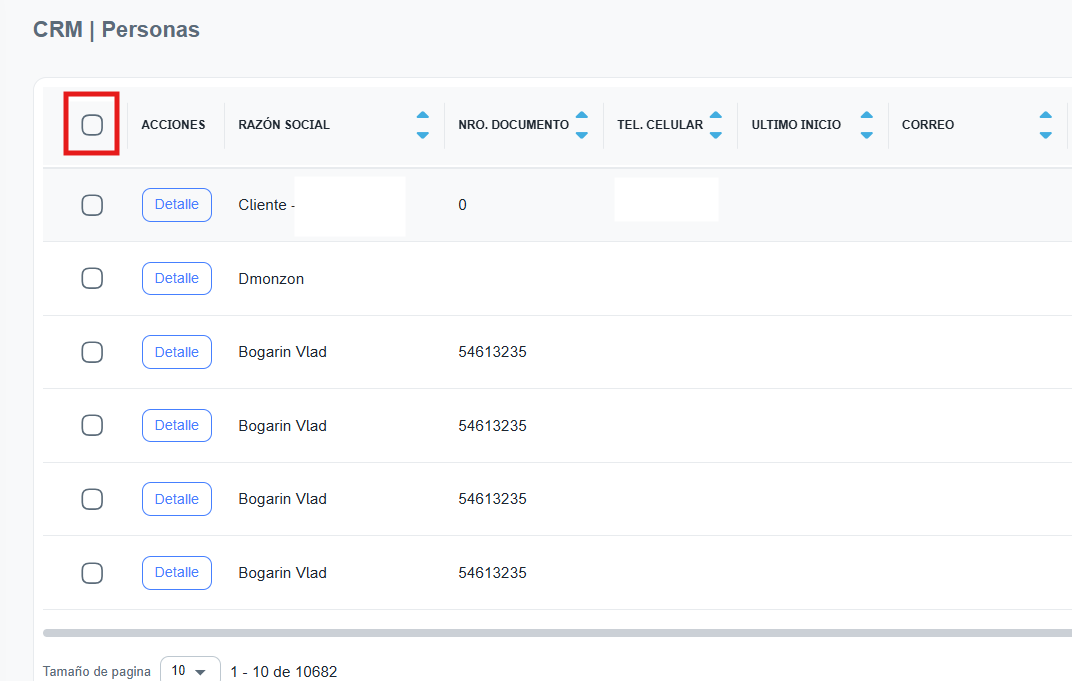Open the Tamaño de pagina dropdown
Screen dimensions: 1072x681
pyautogui.click(x=190, y=671)
